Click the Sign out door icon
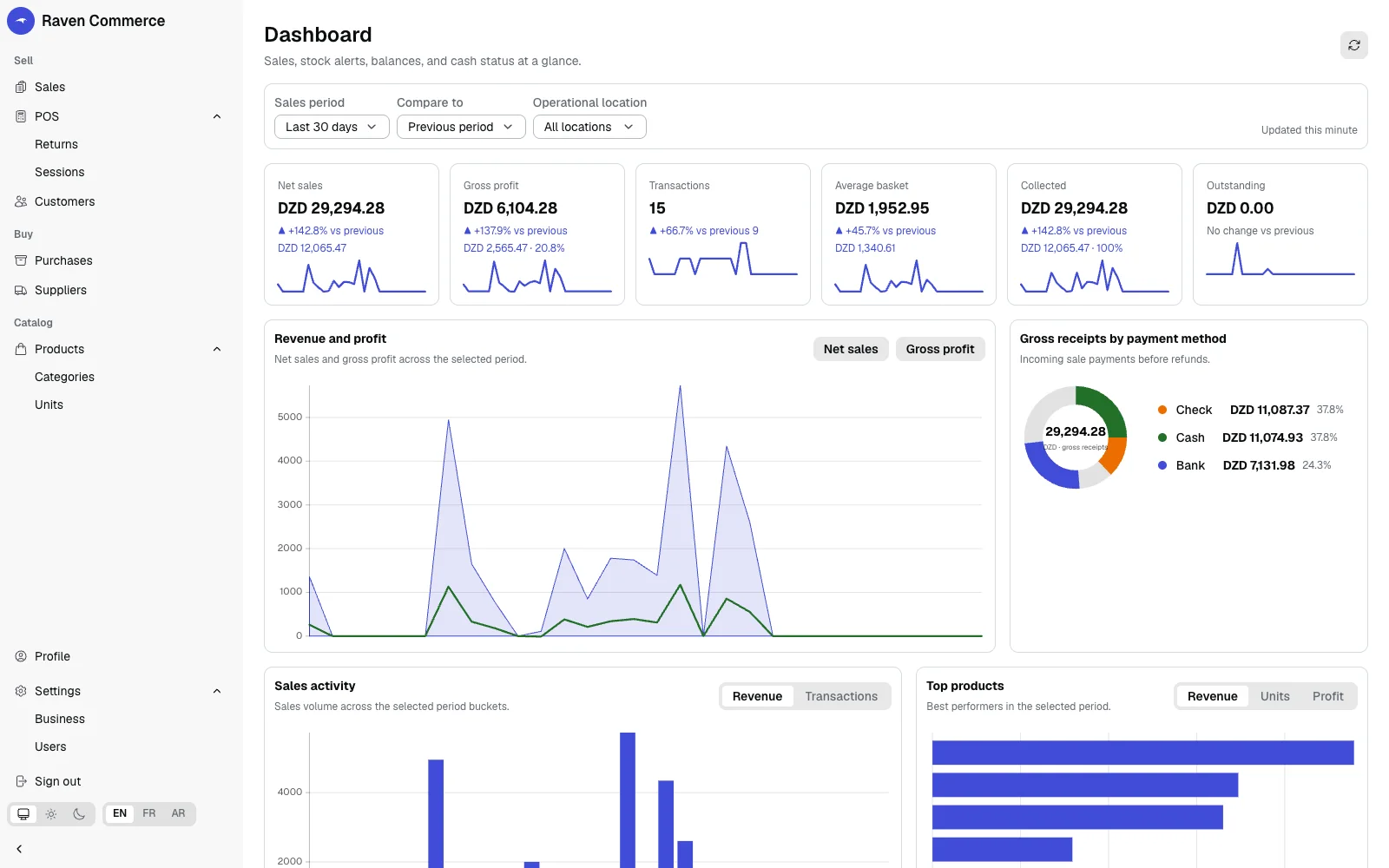 tap(21, 781)
